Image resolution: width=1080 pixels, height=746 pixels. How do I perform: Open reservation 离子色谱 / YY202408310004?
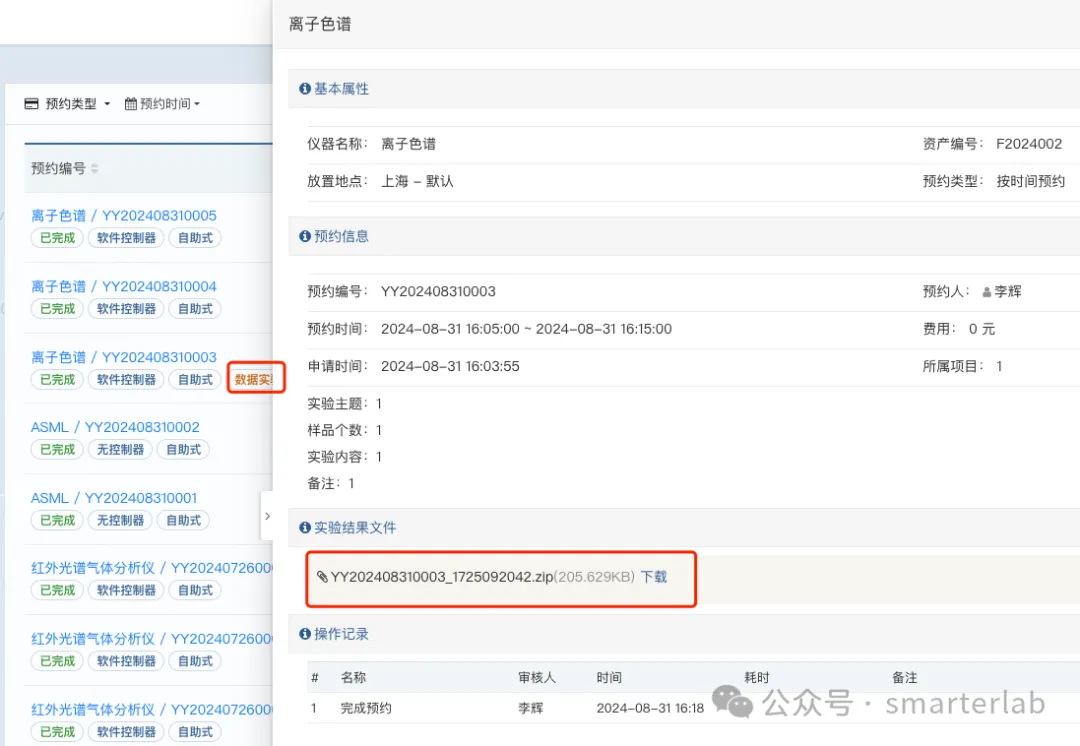point(124,287)
